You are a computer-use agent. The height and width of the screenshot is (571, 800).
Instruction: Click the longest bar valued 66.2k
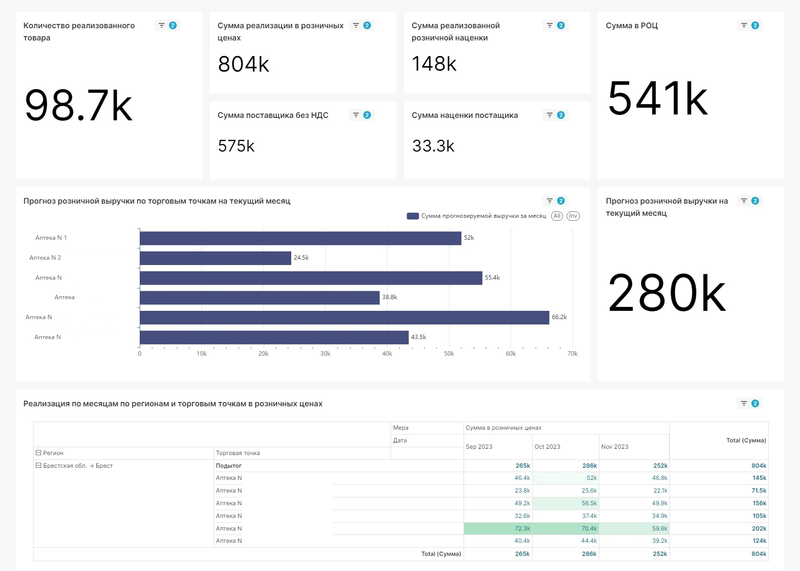click(x=343, y=318)
